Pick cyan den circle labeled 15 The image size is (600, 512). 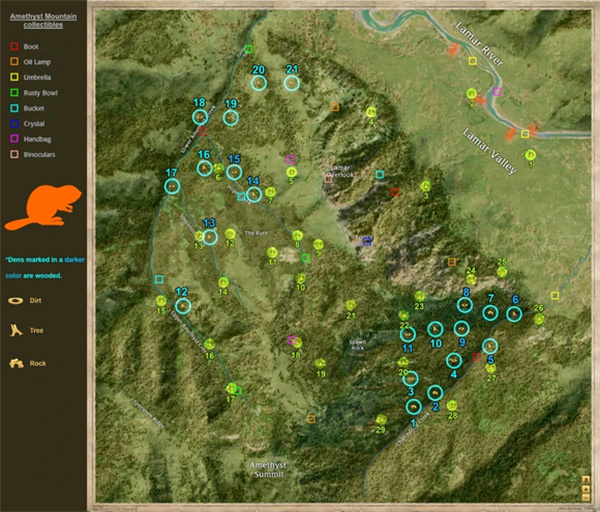pyautogui.click(x=234, y=172)
